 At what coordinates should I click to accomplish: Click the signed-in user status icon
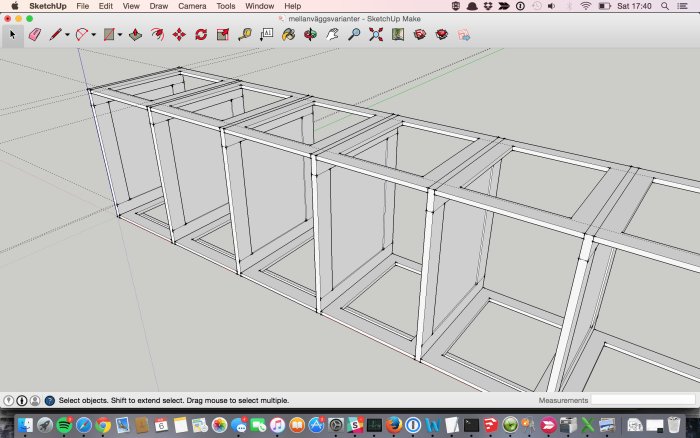click(35, 400)
